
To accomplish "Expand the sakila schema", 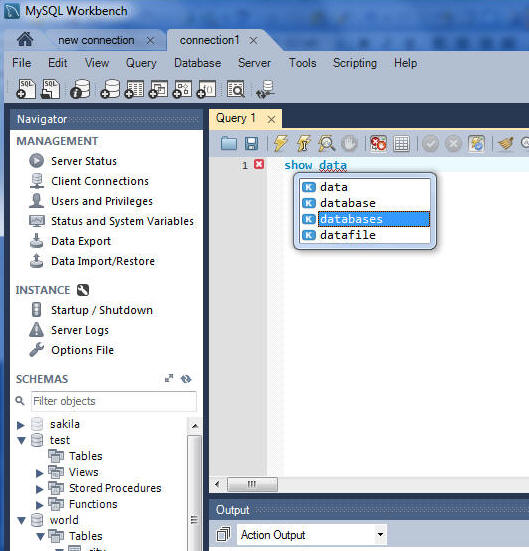I will [21, 425].
